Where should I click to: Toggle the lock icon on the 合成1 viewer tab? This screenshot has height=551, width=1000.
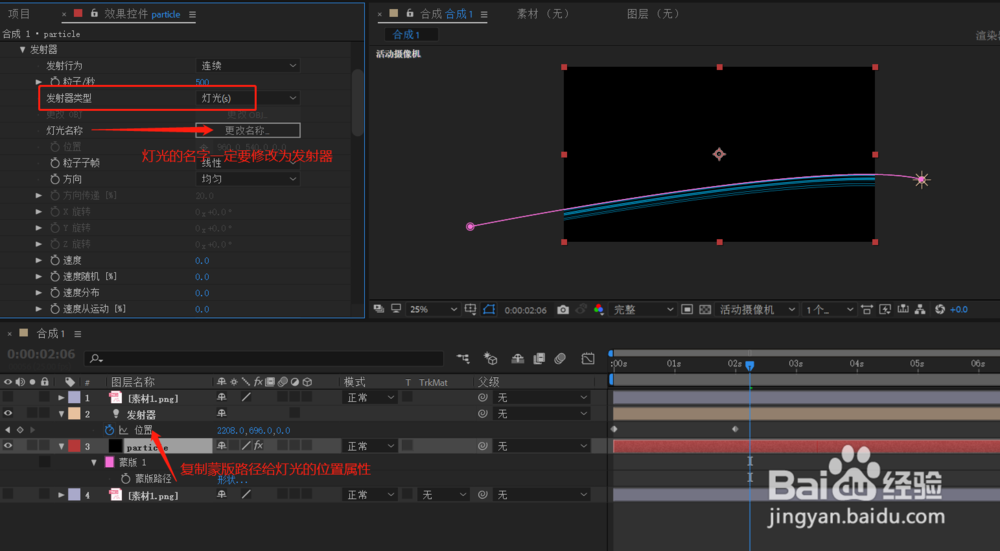[410, 13]
